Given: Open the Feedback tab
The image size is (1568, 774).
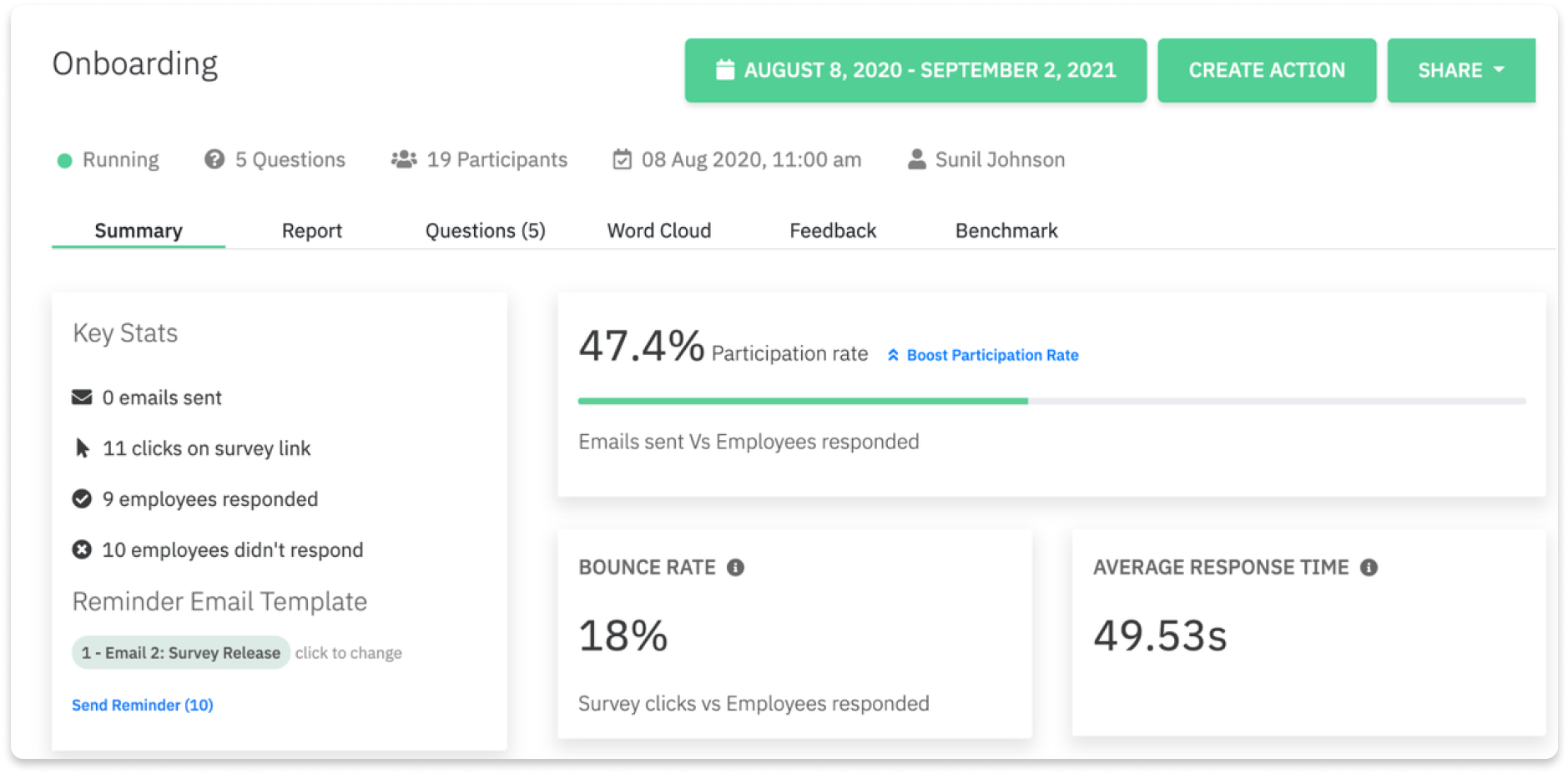Looking at the screenshot, I should coord(833,230).
